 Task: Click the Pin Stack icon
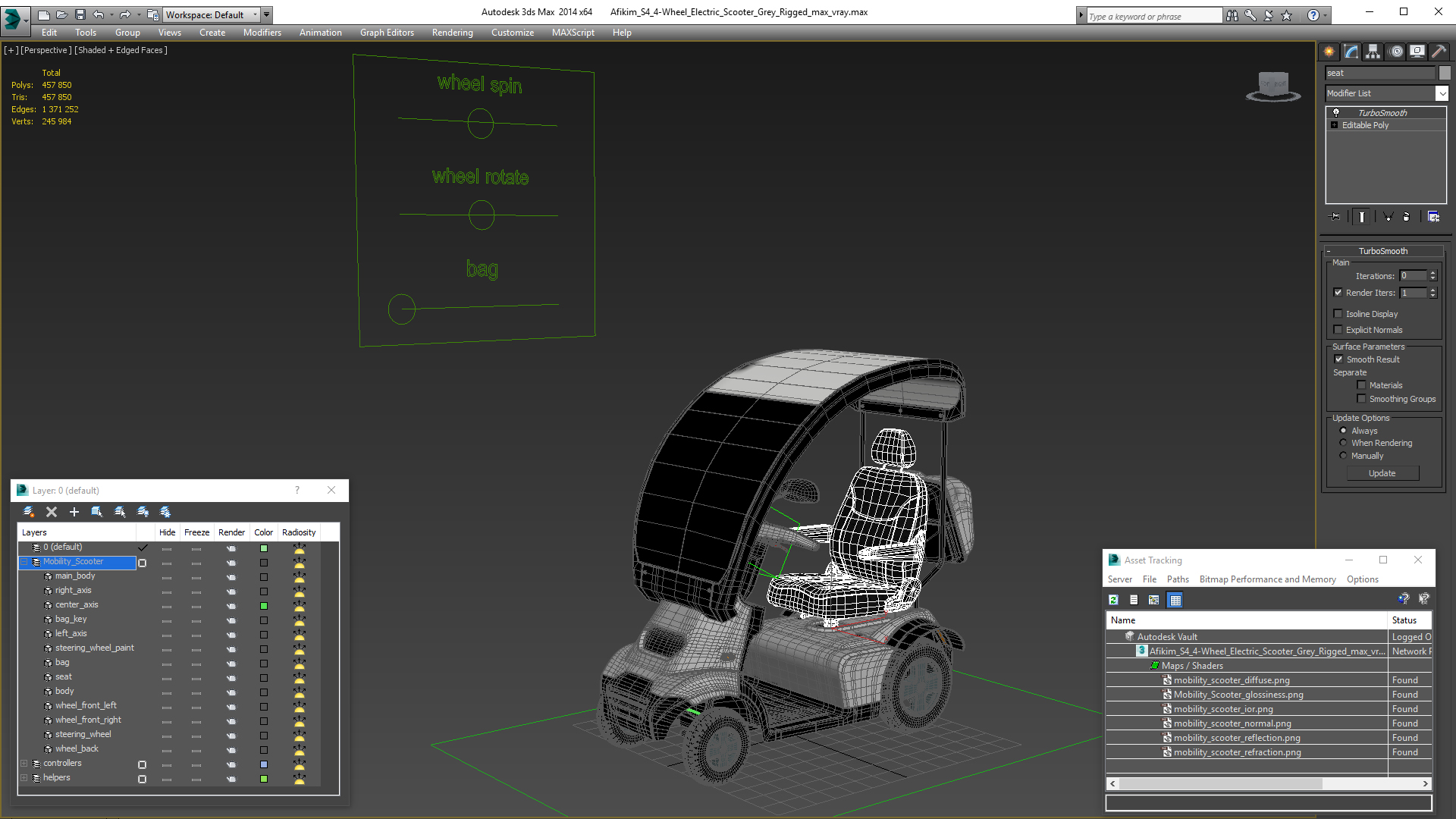tap(1335, 217)
